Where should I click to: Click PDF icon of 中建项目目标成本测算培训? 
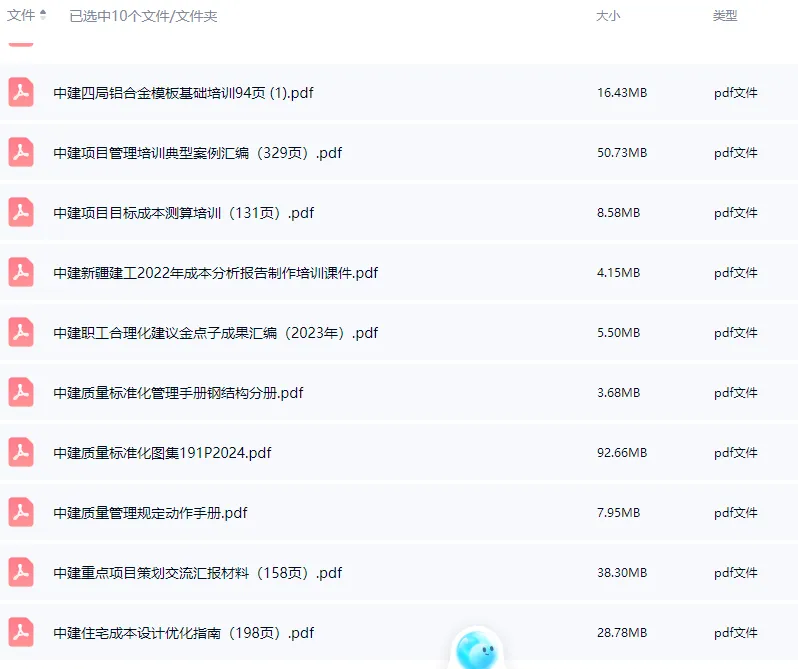tap(21, 212)
